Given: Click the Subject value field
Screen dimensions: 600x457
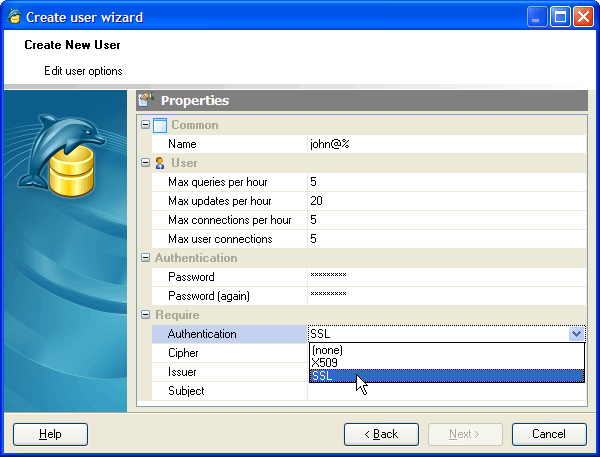Looking at the screenshot, I should (447, 391).
